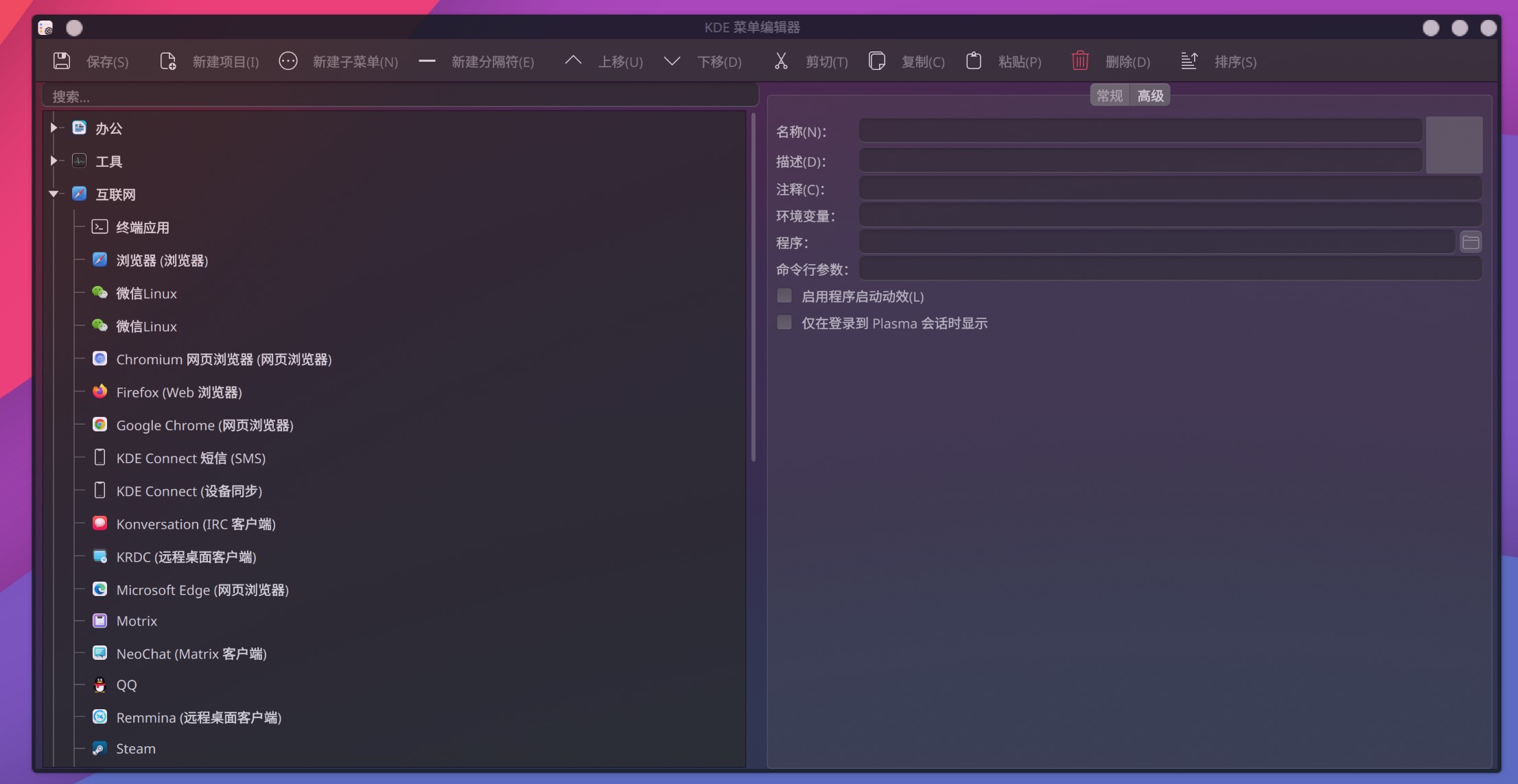Click the Firefox icon in the tree
The height and width of the screenshot is (784, 1518).
100,392
